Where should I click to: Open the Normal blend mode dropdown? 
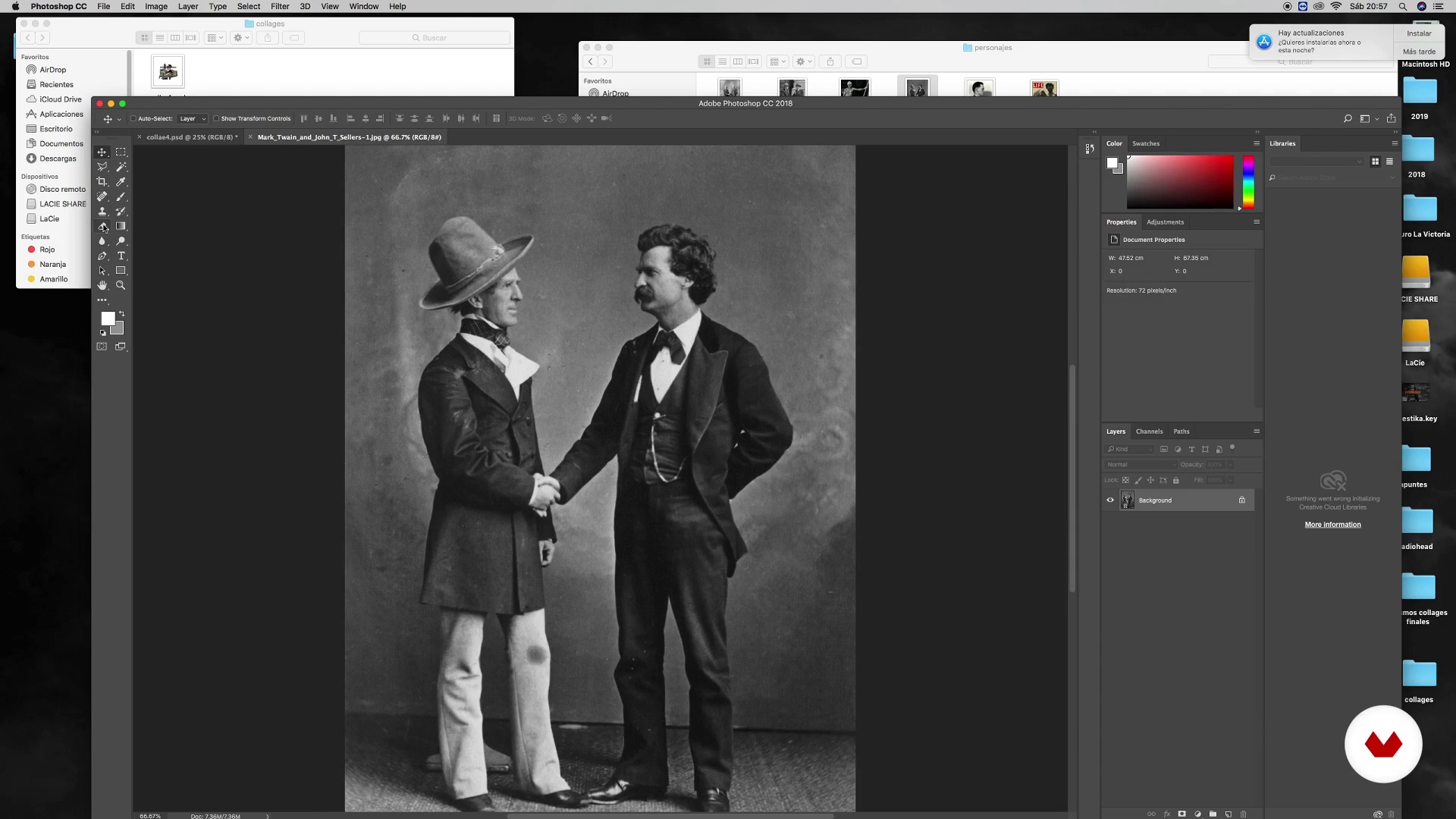[1140, 465]
